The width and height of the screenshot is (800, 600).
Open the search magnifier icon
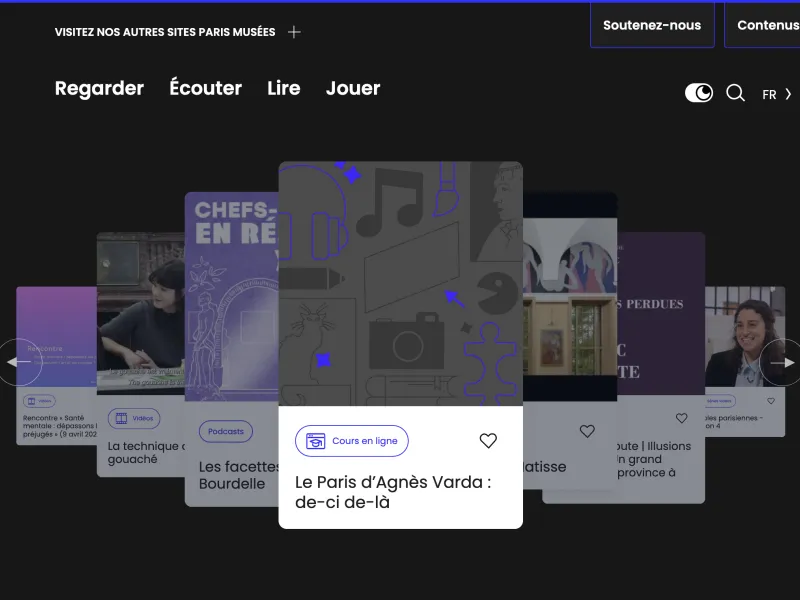pos(735,93)
